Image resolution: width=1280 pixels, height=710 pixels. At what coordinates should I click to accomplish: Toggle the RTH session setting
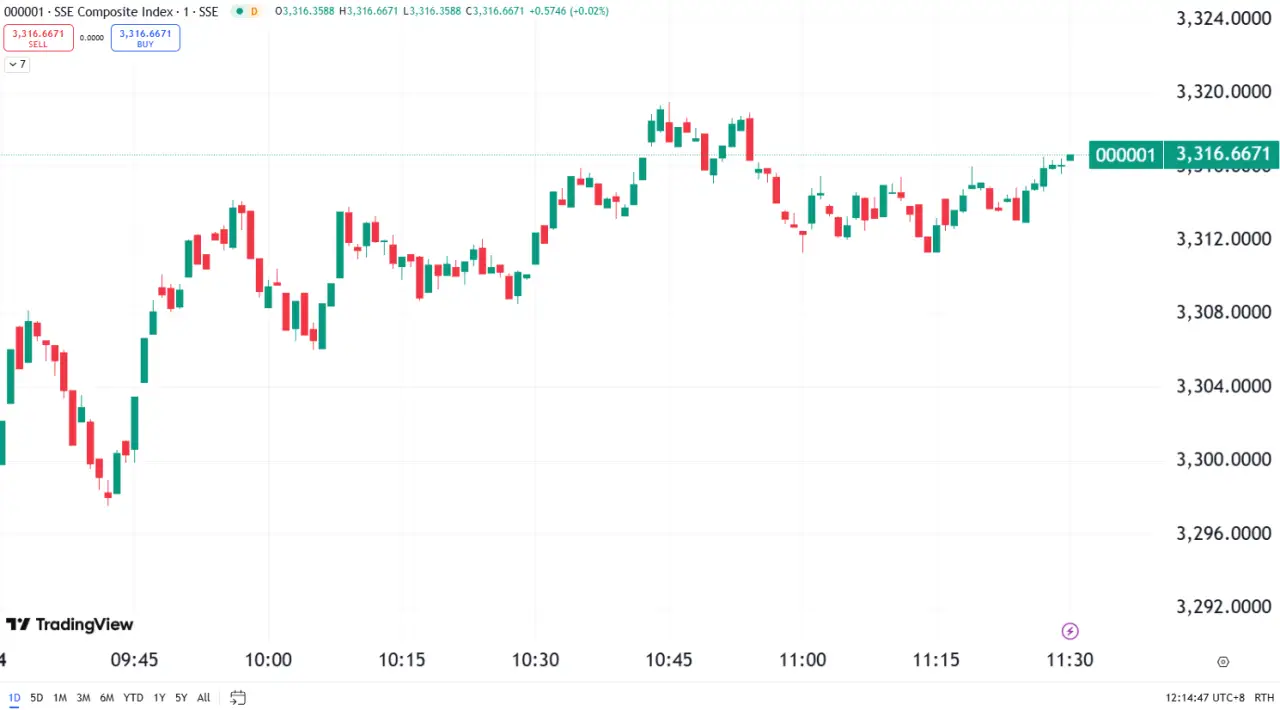tap(1264, 697)
